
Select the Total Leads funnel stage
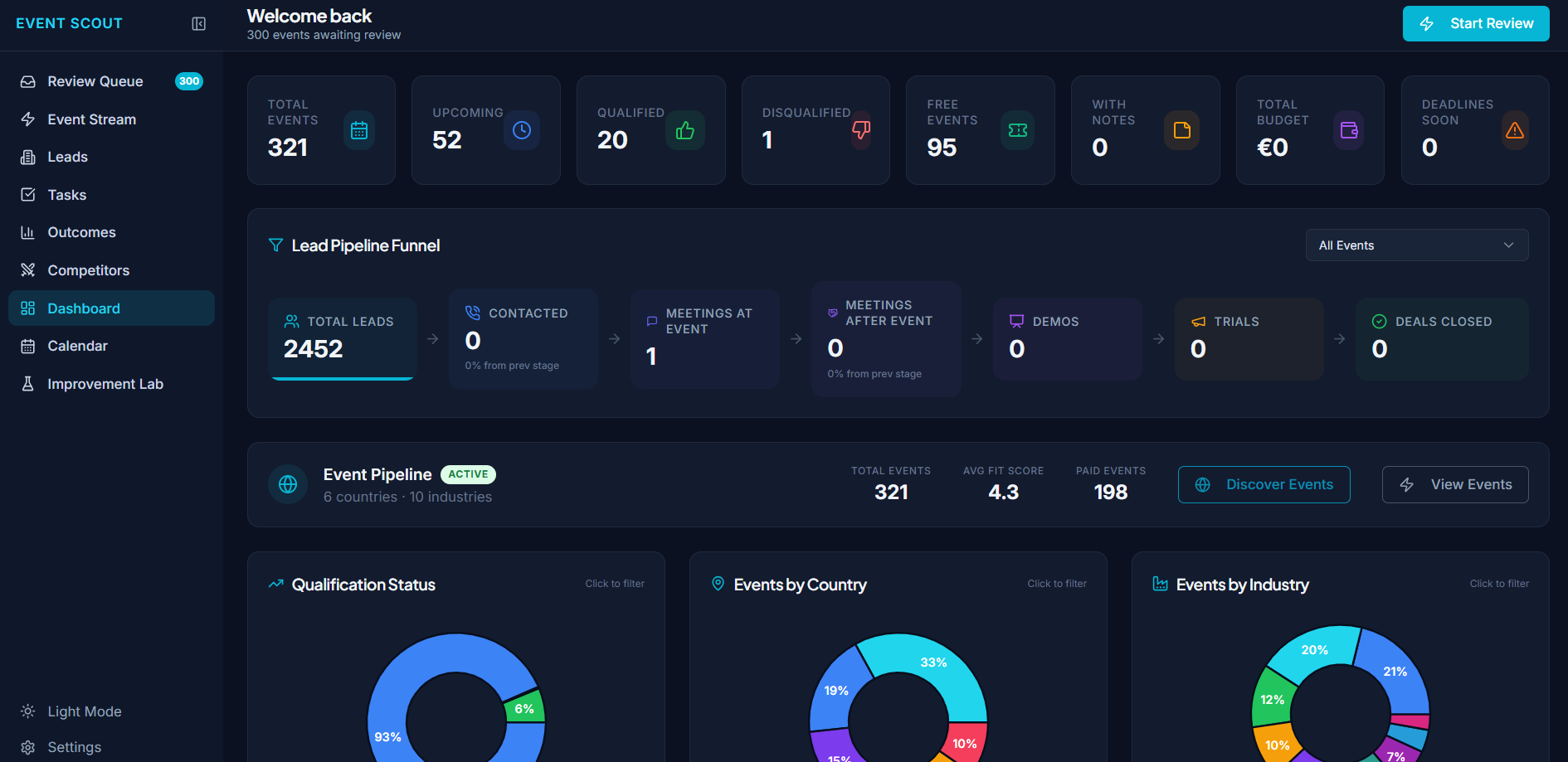(343, 339)
